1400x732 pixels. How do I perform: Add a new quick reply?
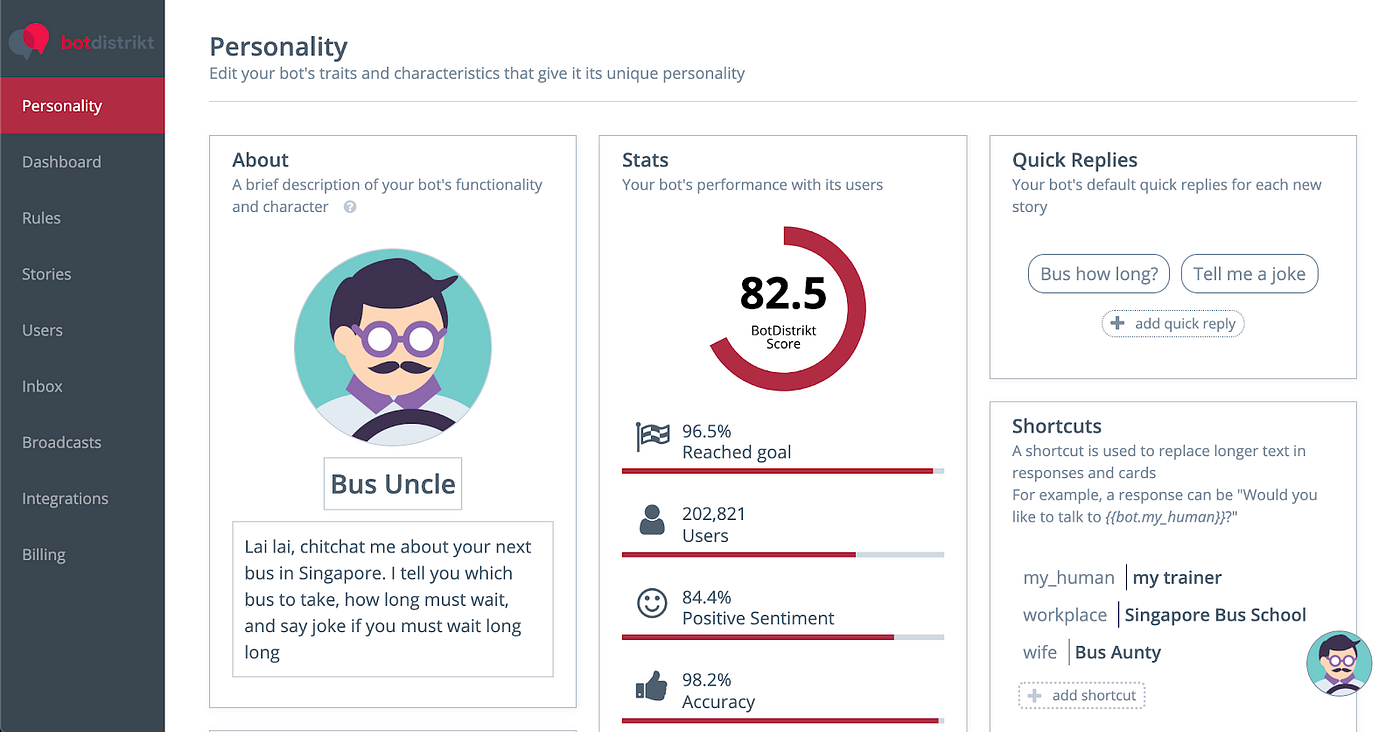point(1173,323)
